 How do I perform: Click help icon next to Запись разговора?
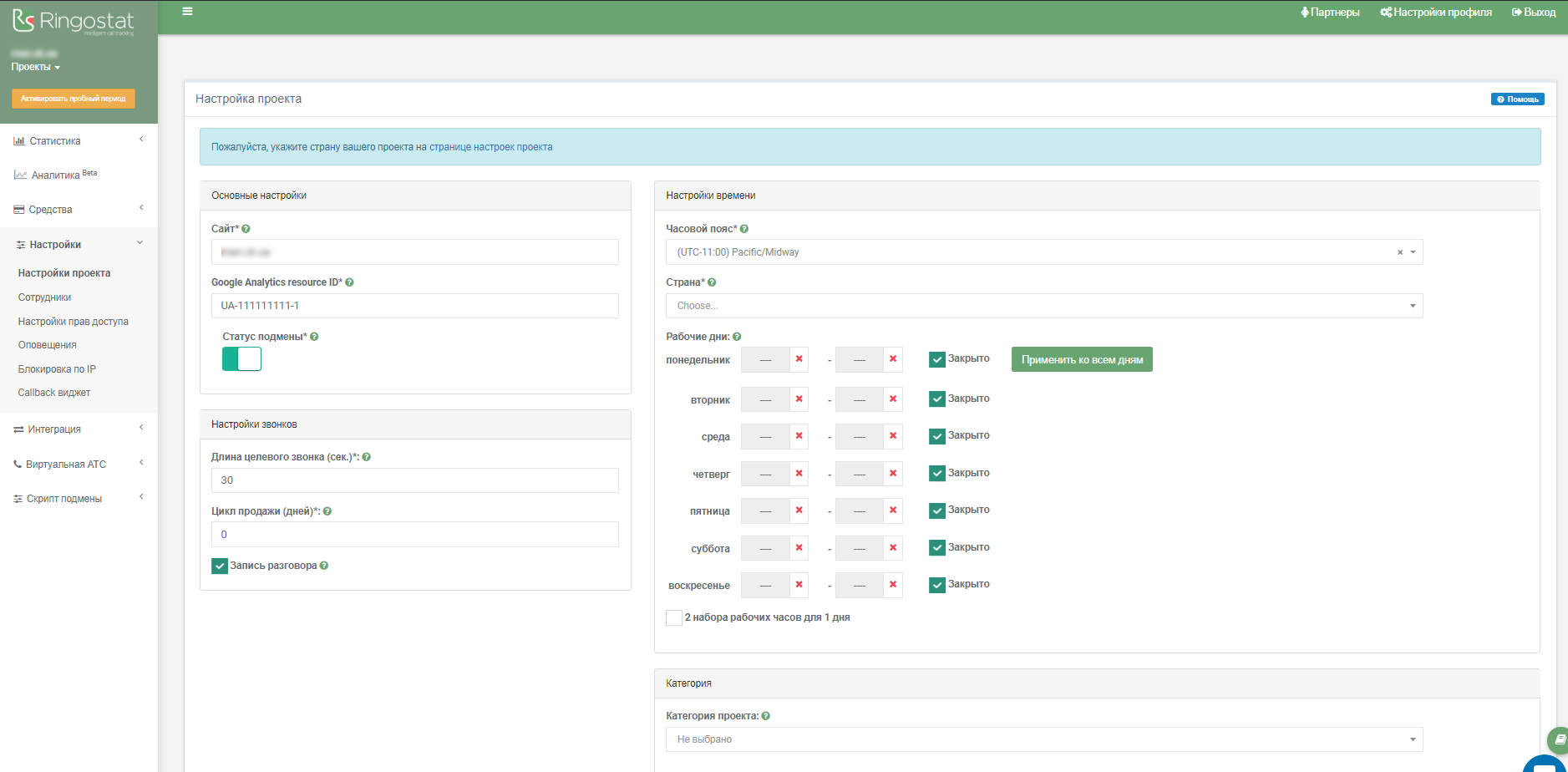pos(324,566)
